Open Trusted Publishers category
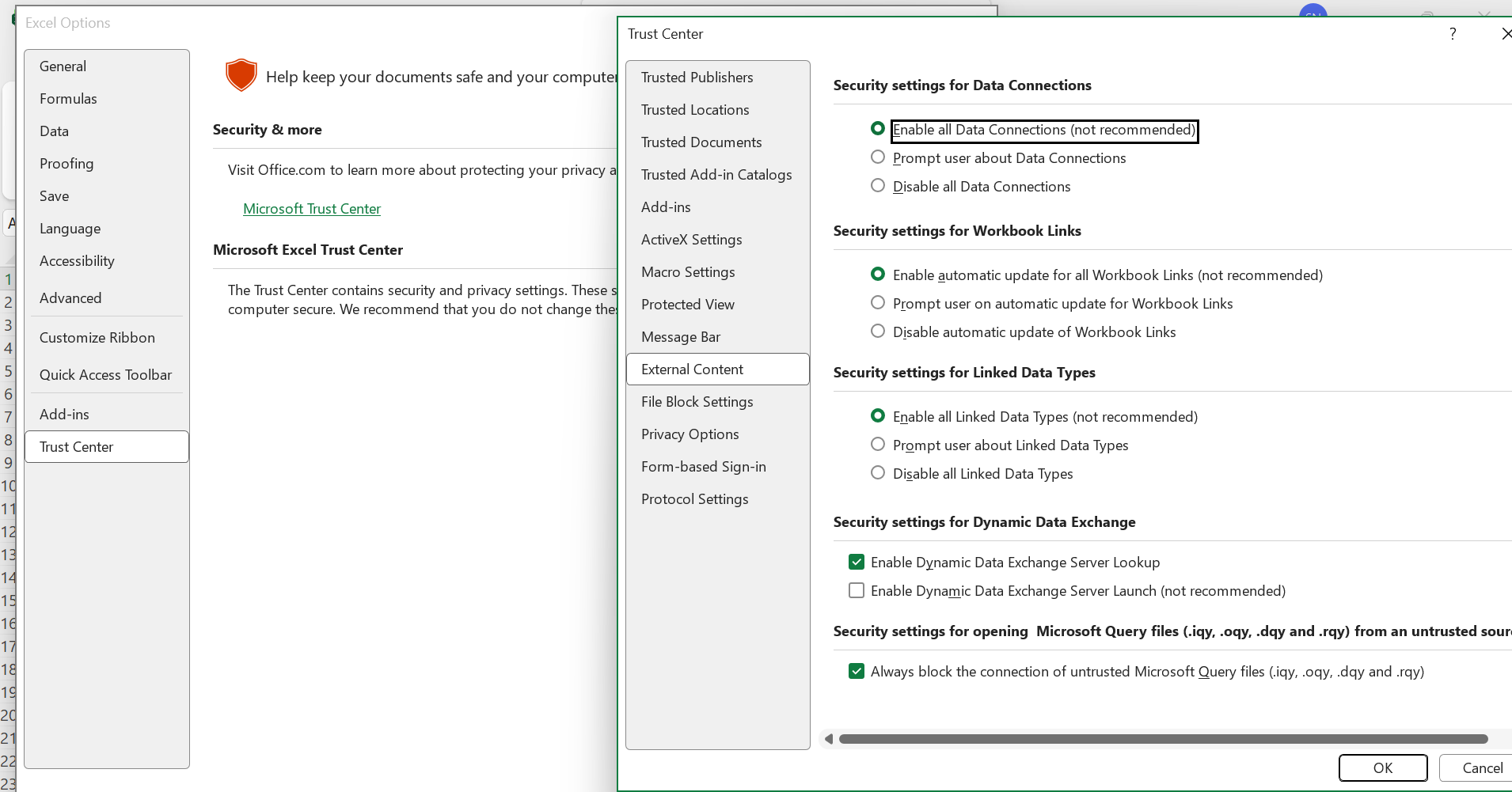 (x=718, y=78)
